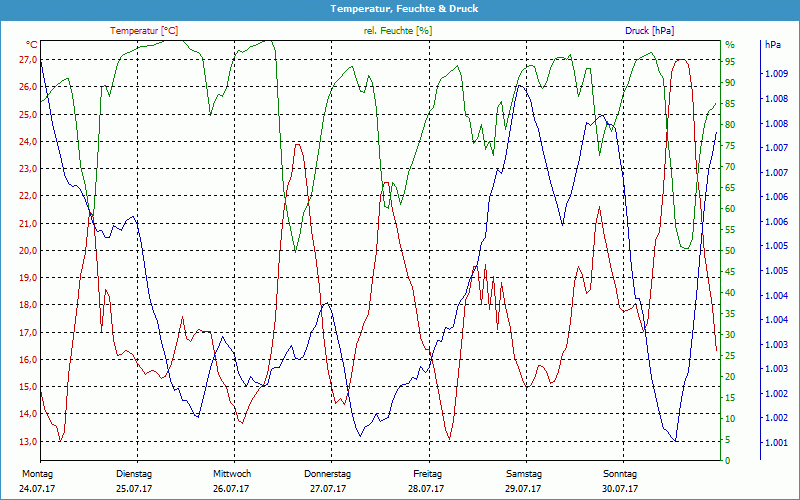Click green humidity axis value 10
Screen dimensions: 800x500
pyautogui.click(x=730, y=419)
